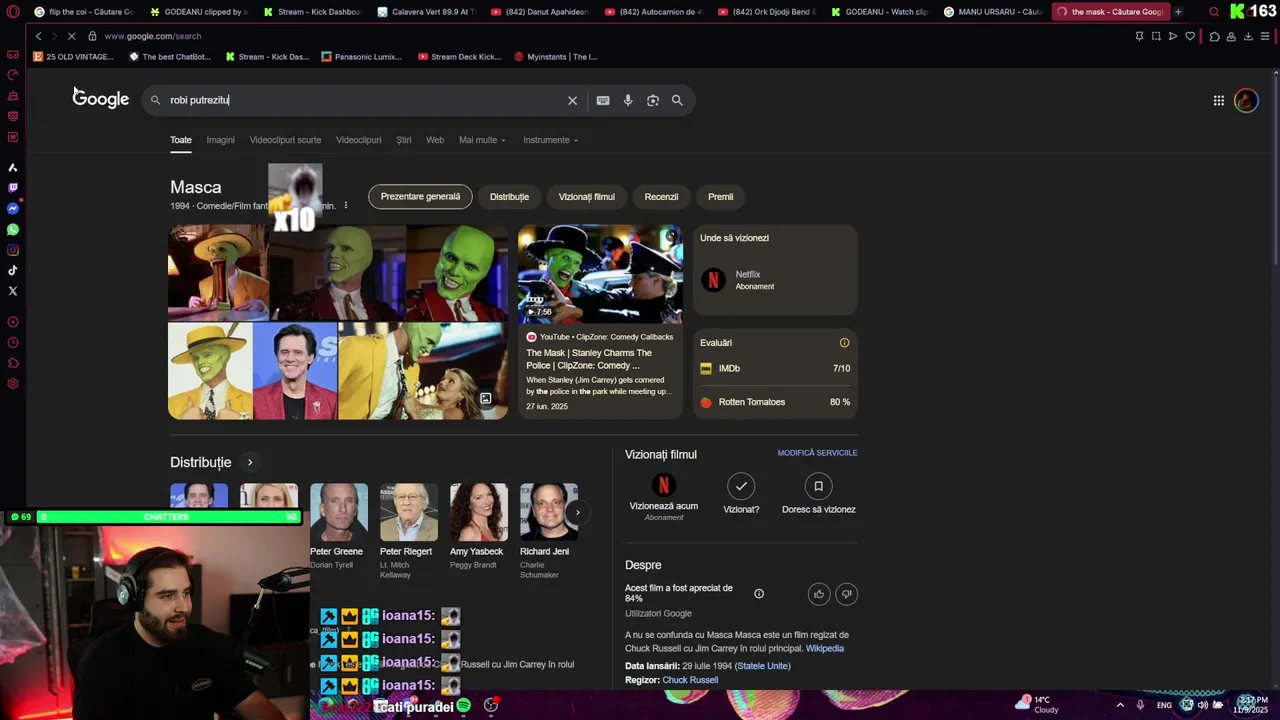Open sidebar settings gear icon
The image size is (1280, 720).
pos(12,384)
